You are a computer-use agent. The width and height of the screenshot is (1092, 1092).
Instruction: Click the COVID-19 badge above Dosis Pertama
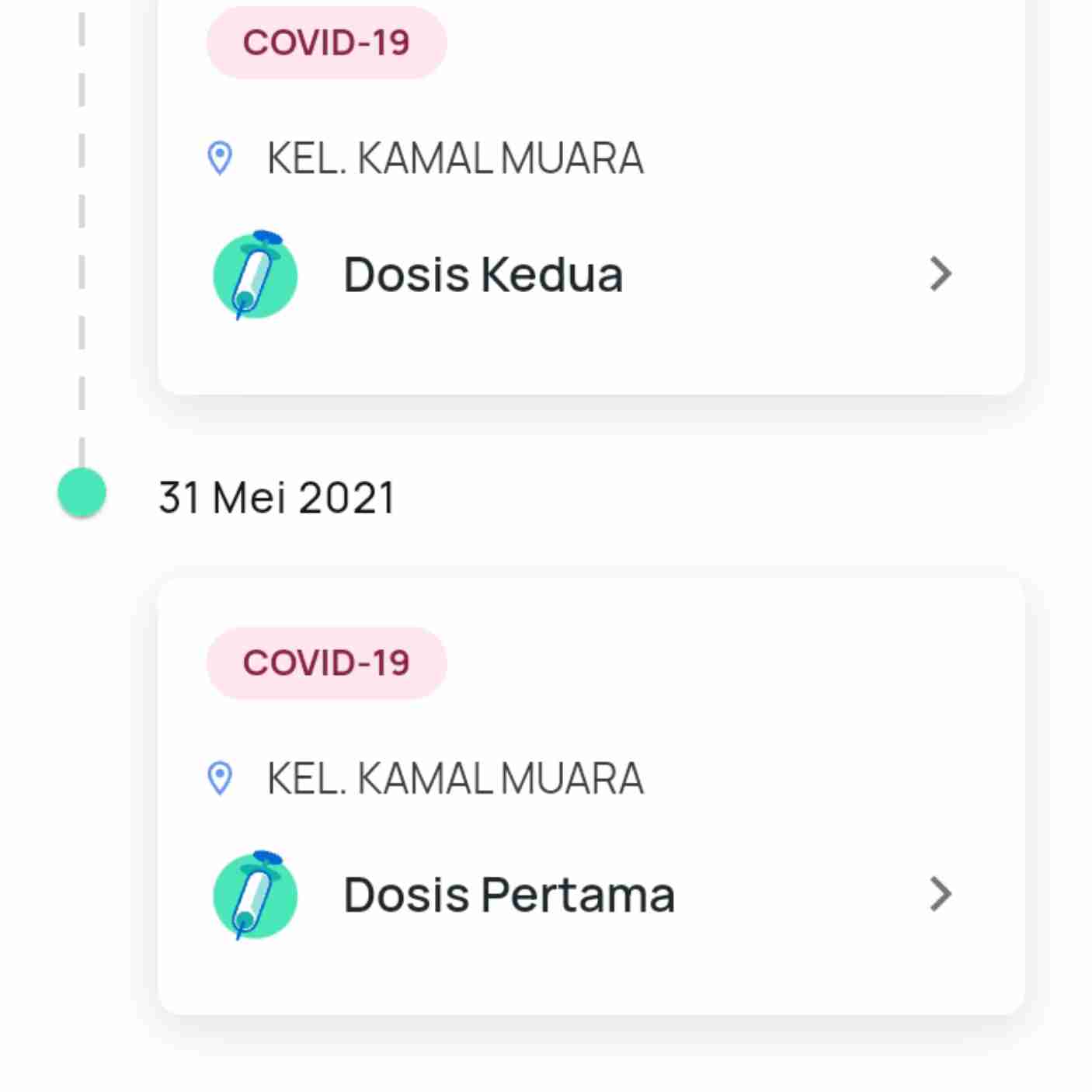[x=326, y=663]
